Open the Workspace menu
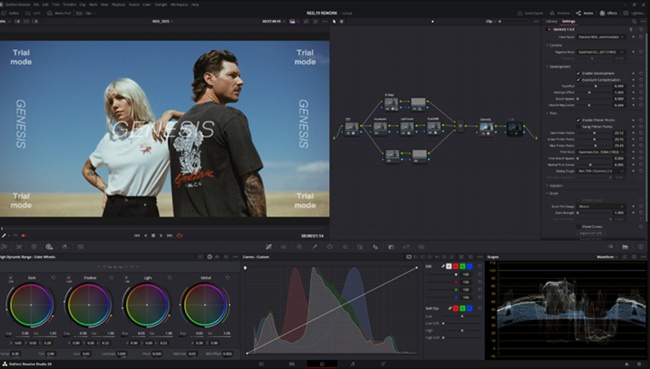 coord(179,4)
